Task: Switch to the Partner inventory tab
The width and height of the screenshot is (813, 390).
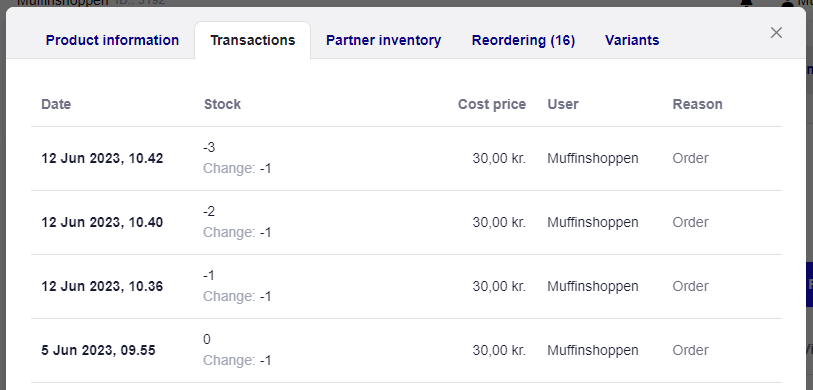Action: tap(383, 40)
